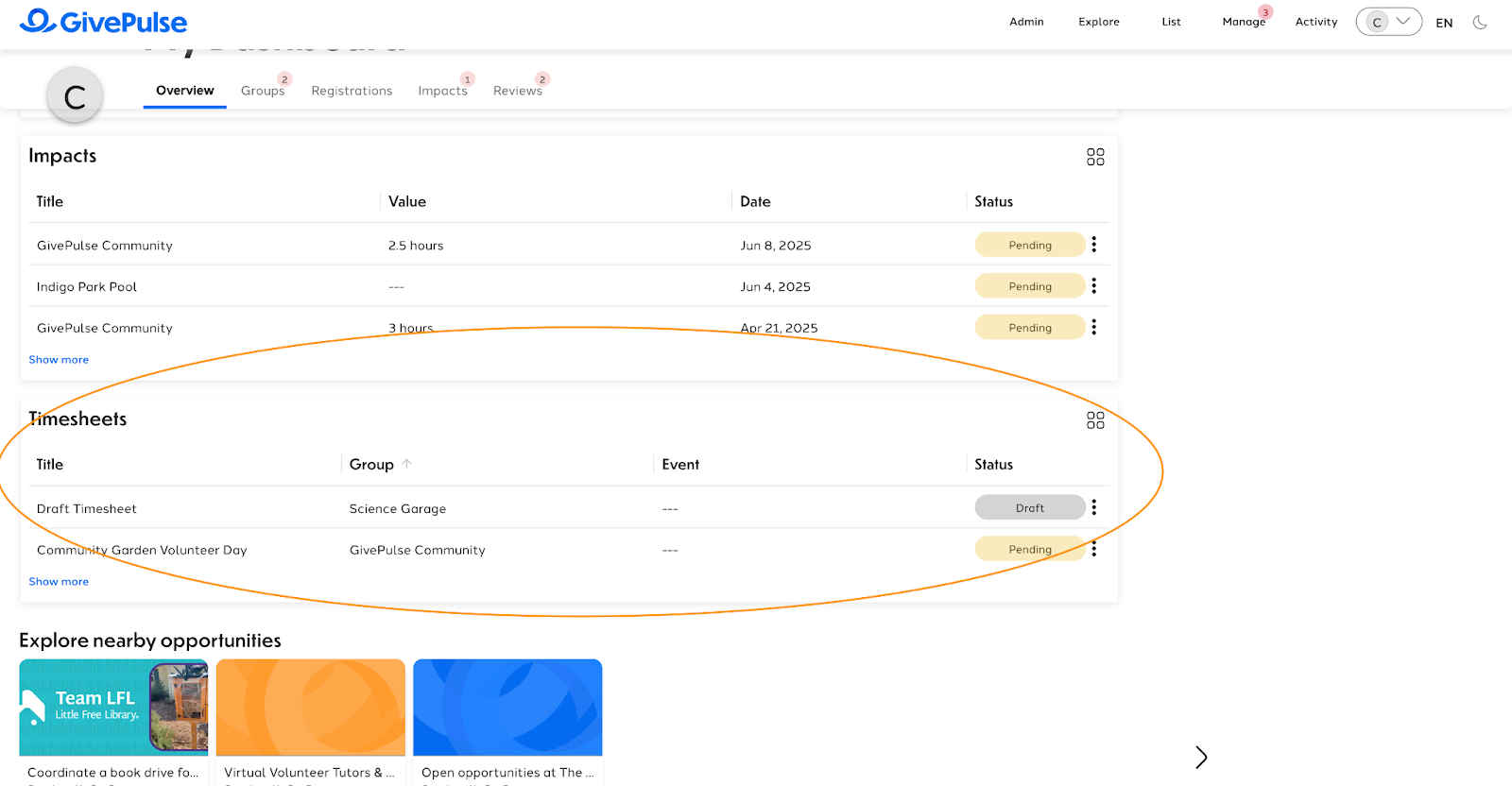Switch to the Impacts tab
Viewport: 1512px width, 786px height.
tap(443, 91)
